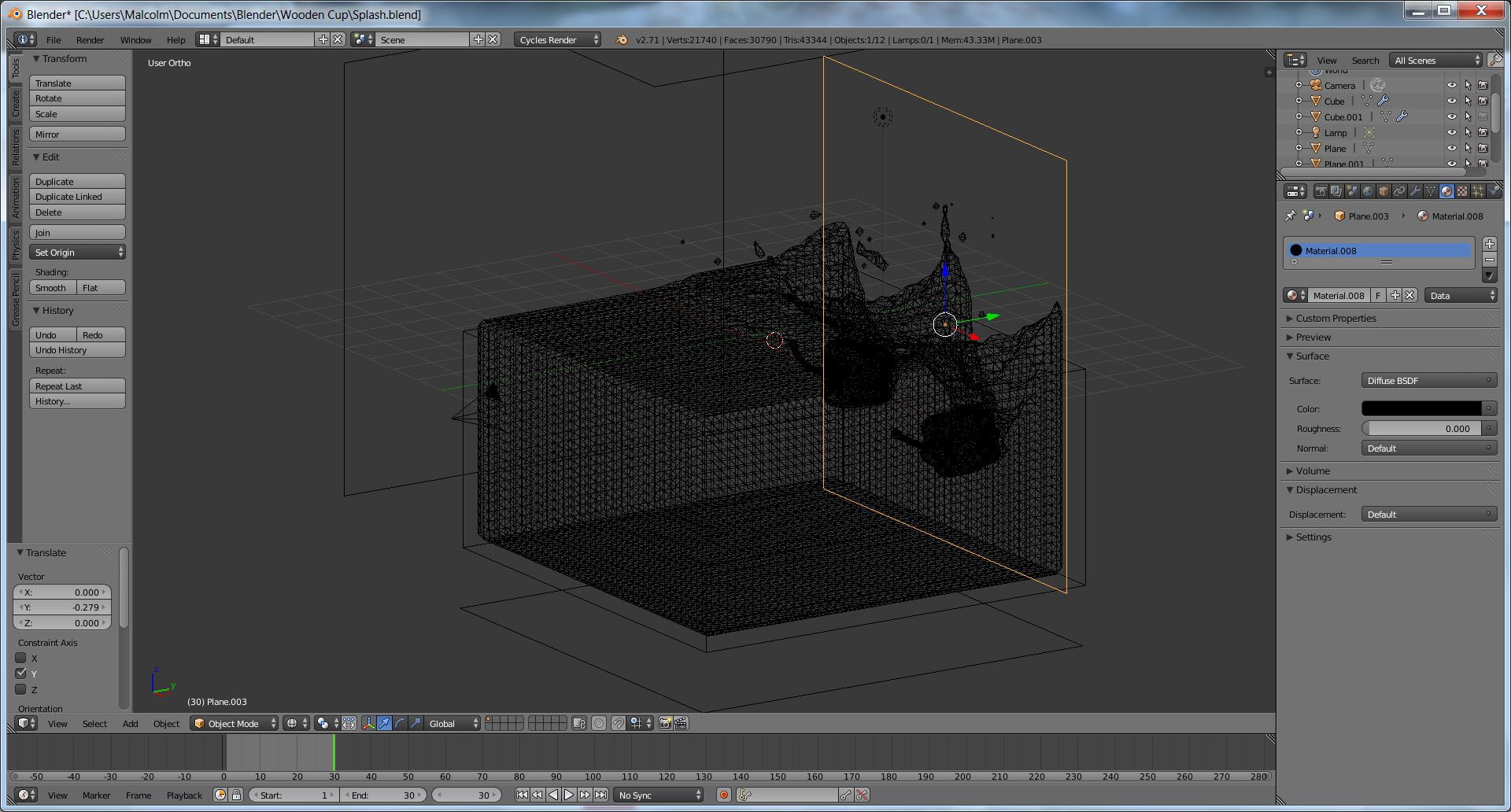1511x812 pixels.
Task: Open the All Scenes outliner dropdown
Action: tap(1436, 60)
